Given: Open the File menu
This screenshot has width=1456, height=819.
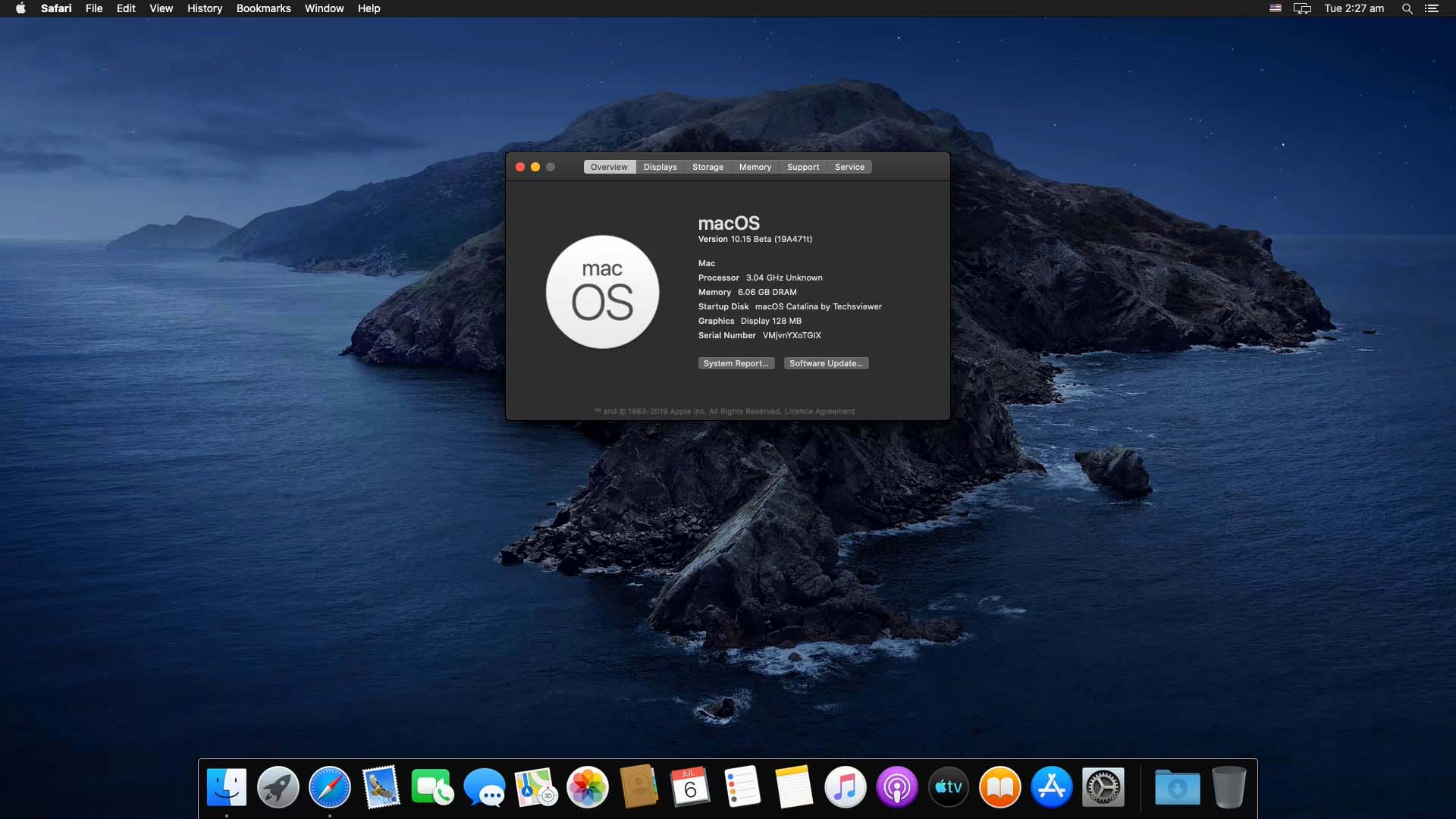Looking at the screenshot, I should tap(94, 8).
